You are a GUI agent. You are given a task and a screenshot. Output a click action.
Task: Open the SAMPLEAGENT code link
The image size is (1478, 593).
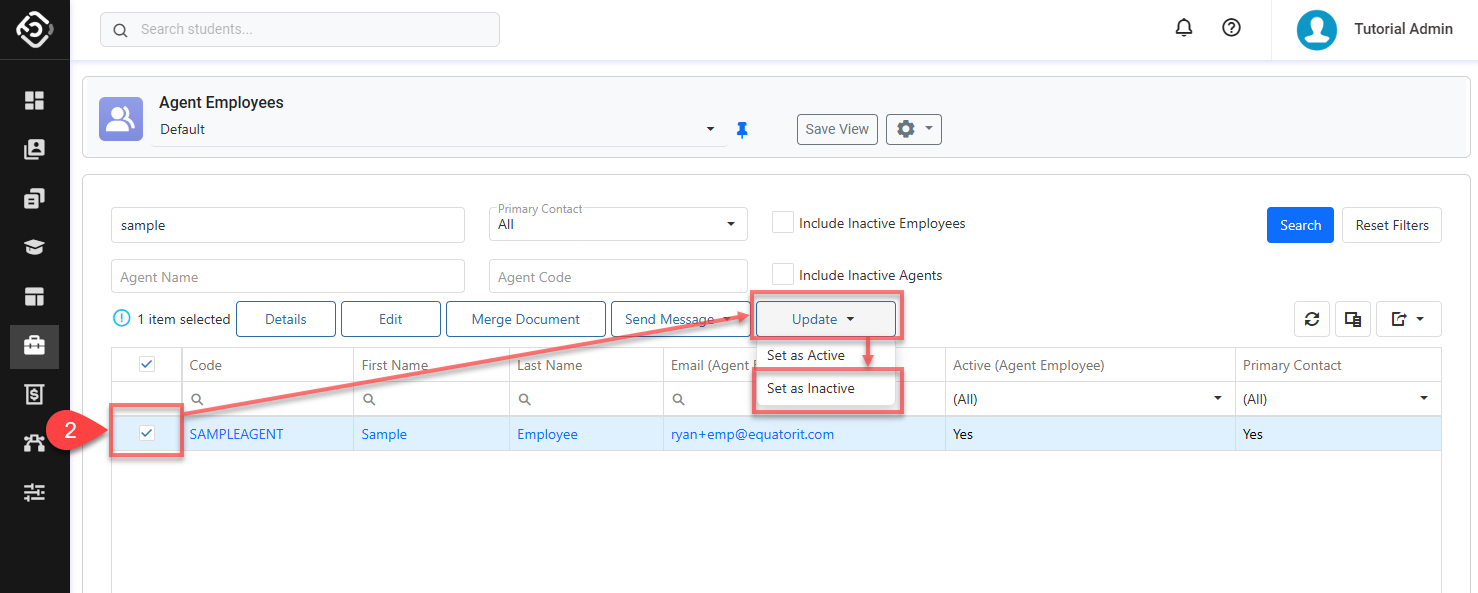236,434
